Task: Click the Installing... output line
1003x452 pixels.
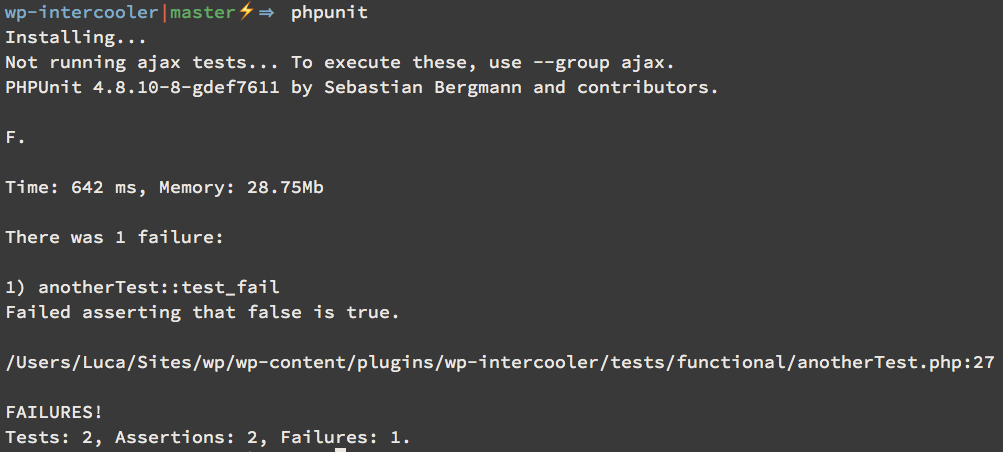Action: coord(76,38)
